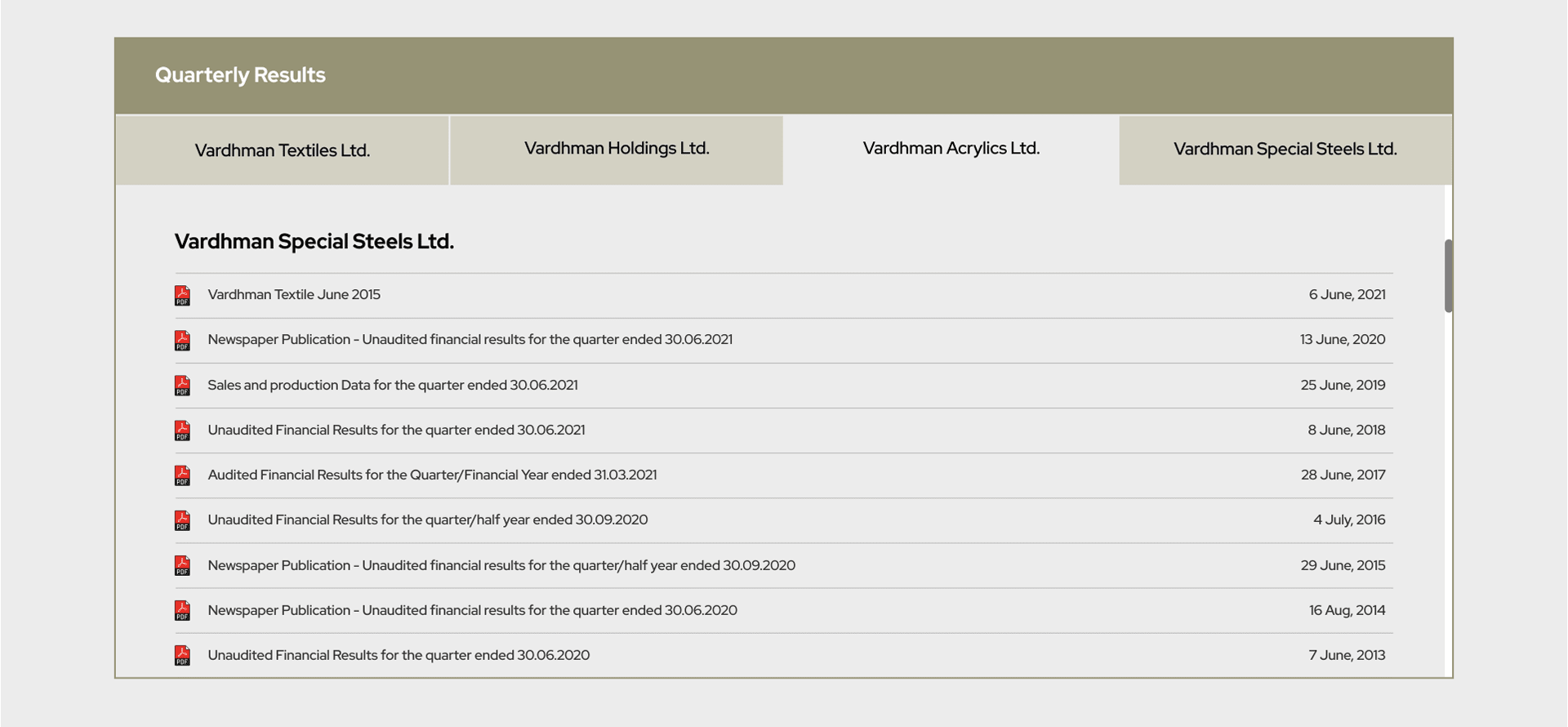
Task: Click PDF icon for Newspaper Publication quarter ended 30.06.2020
Action: pyautogui.click(x=182, y=610)
